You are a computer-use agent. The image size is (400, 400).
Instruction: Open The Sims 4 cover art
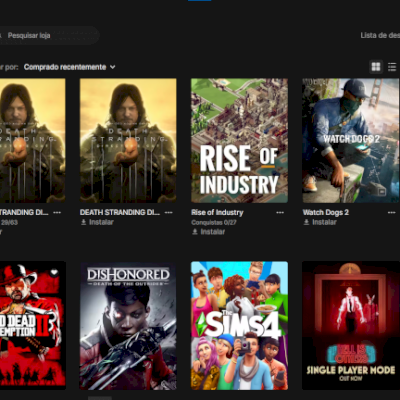click(239, 325)
